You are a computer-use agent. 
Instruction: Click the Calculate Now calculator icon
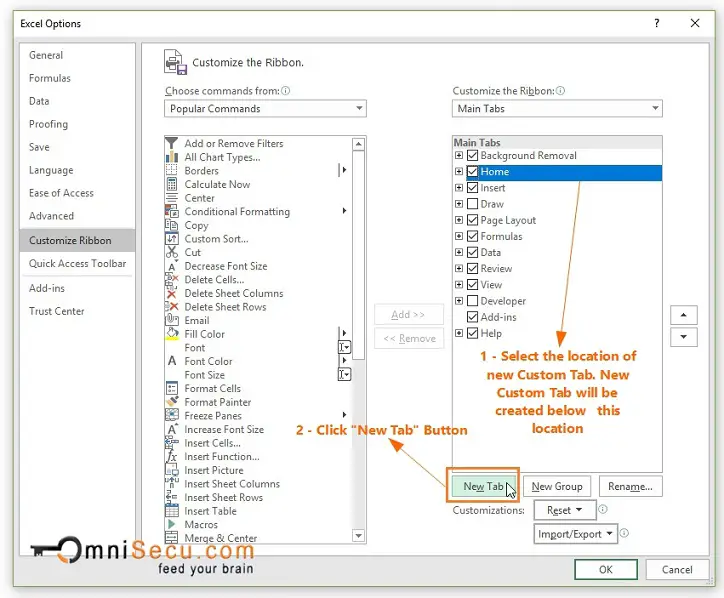[171, 184]
